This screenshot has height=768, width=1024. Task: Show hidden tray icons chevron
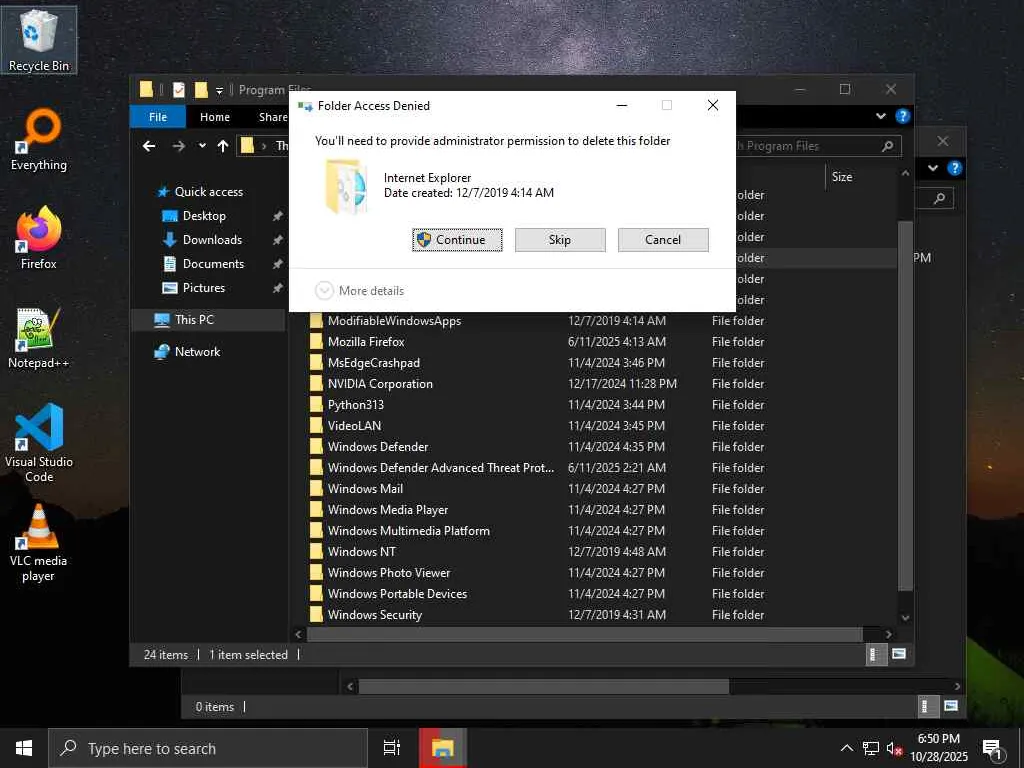[x=846, y=748]
